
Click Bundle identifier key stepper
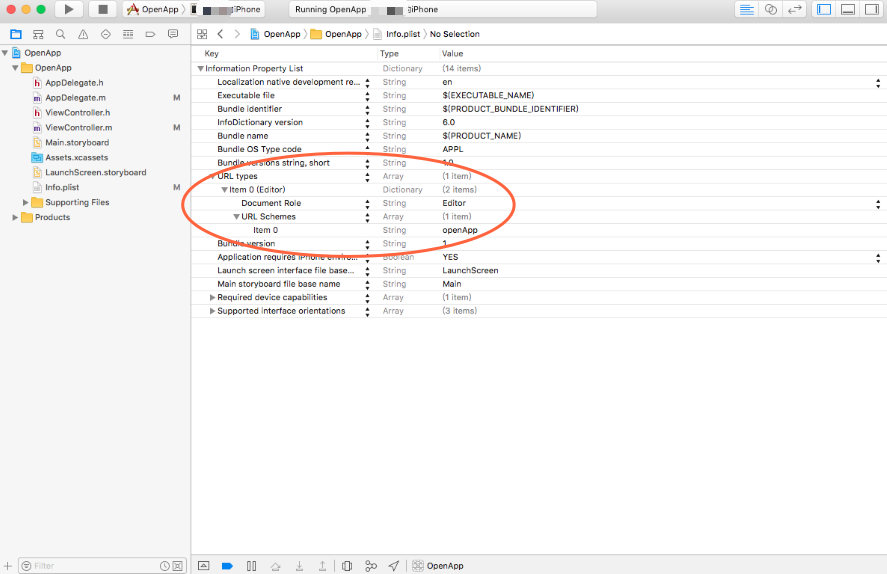point(367,109)
